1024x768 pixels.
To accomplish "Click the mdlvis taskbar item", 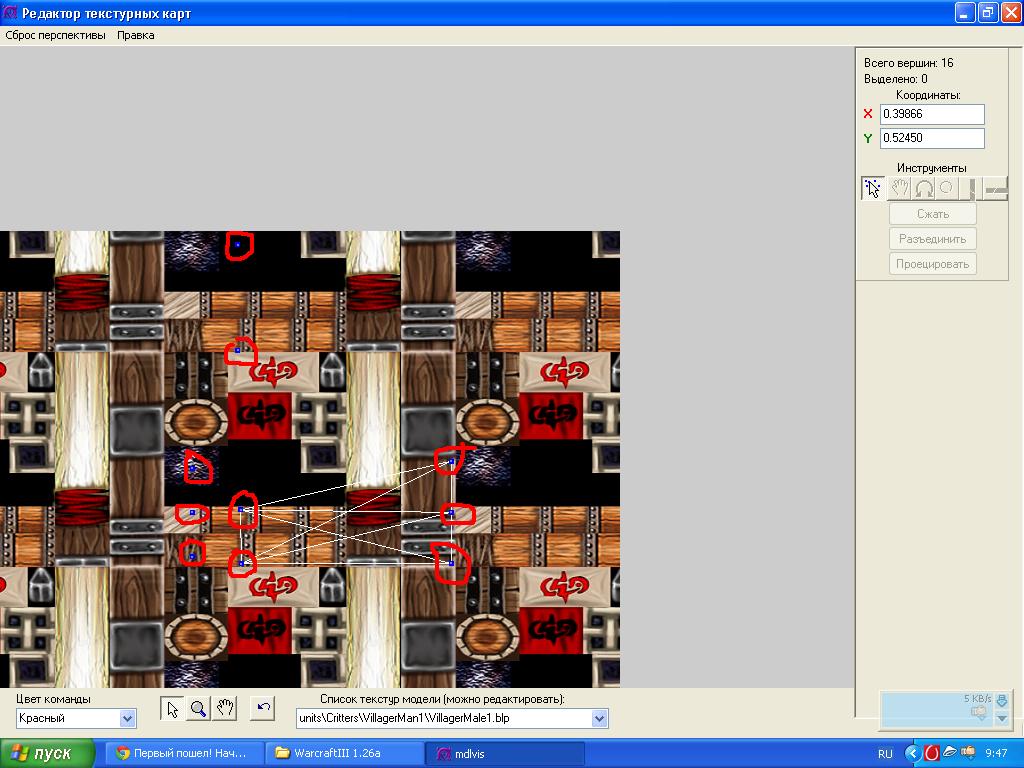I will pos(505,754).
